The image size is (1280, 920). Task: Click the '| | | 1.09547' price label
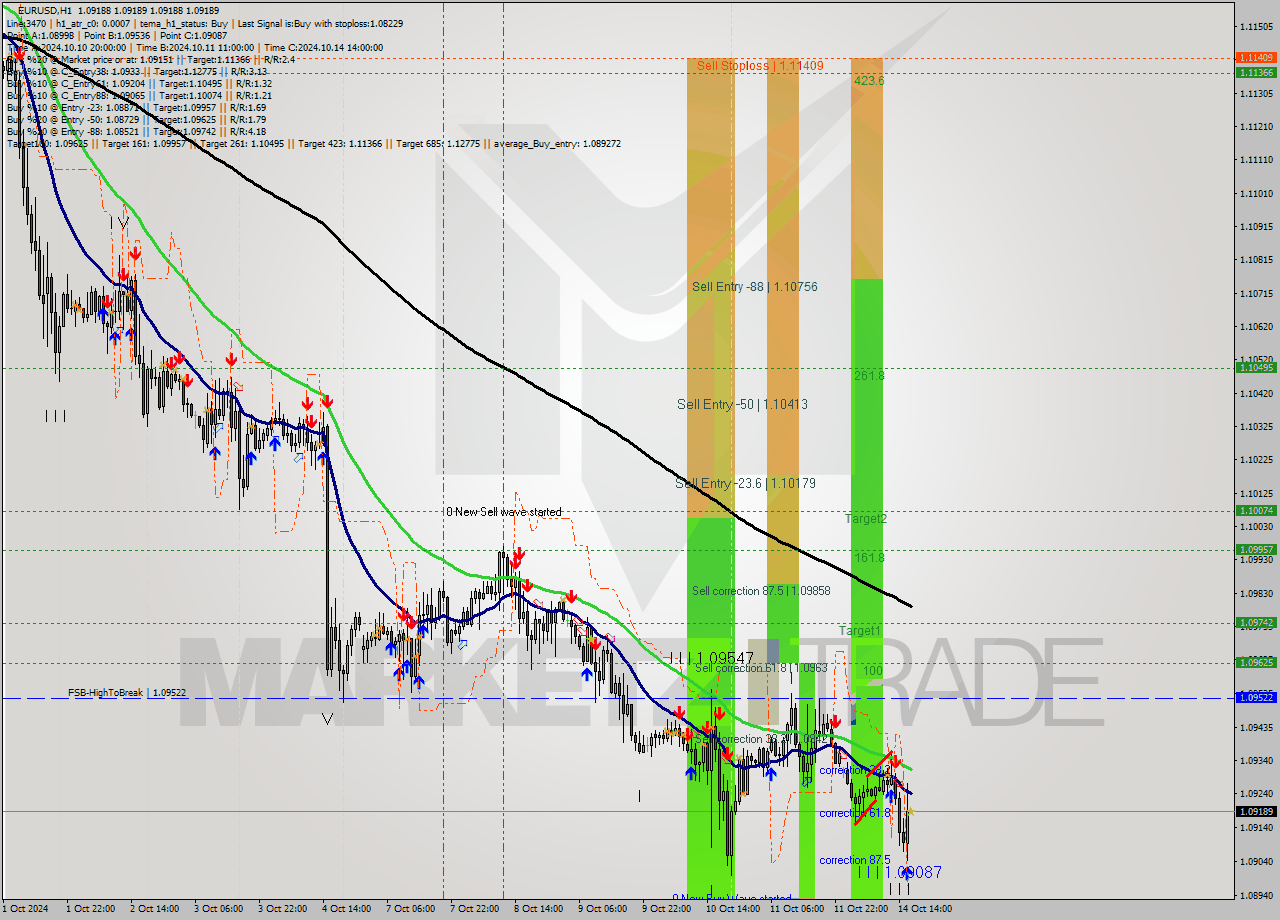click(x=714, y=658)
